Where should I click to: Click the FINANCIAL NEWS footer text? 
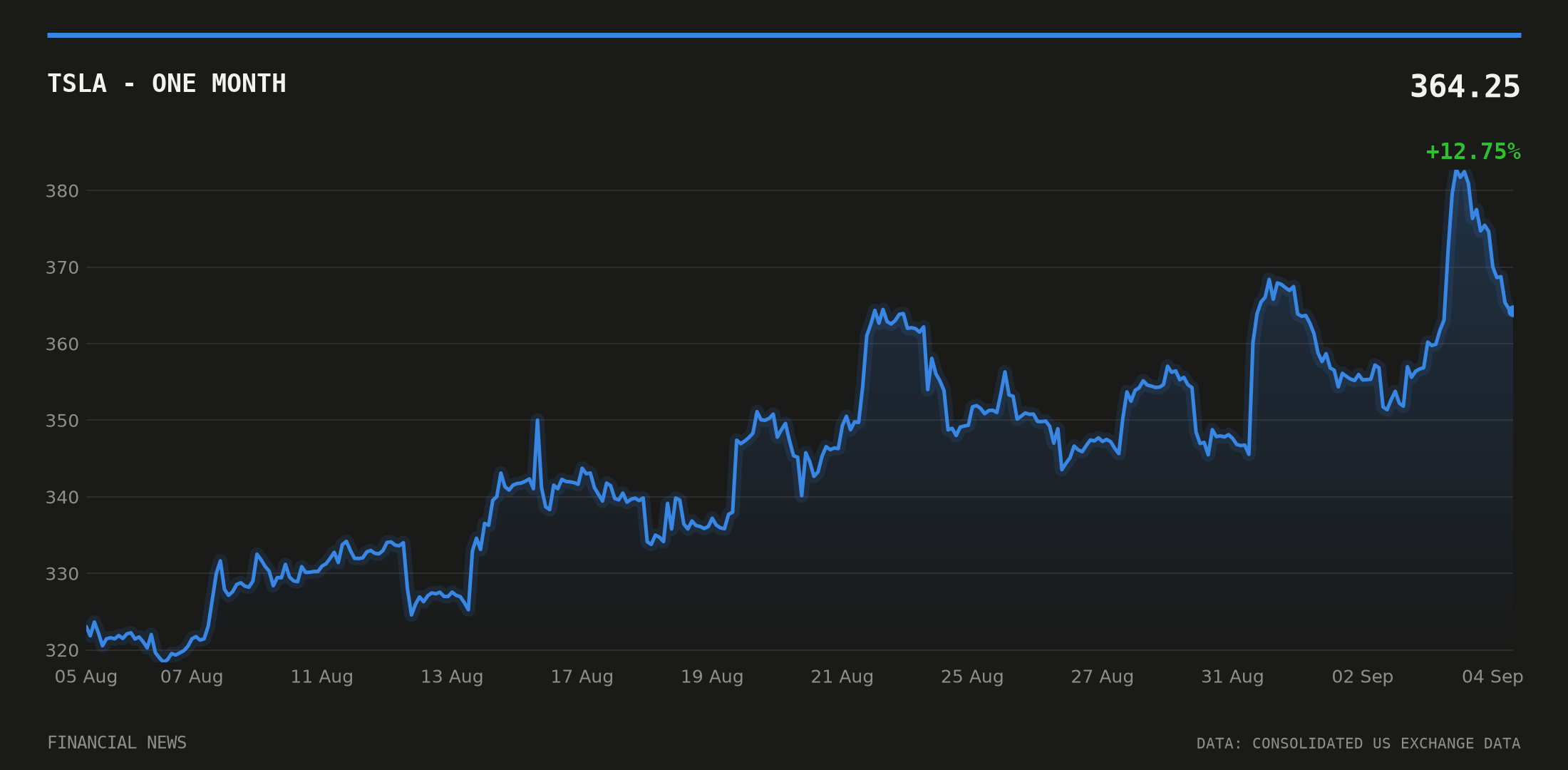tap(117, 743)
